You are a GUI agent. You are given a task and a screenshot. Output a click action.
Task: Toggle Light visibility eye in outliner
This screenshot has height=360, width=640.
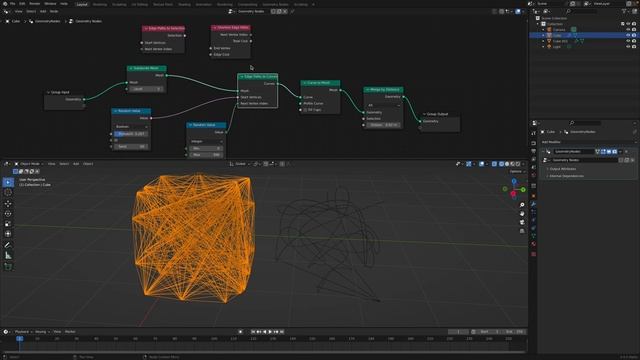(x=628, y=47)
